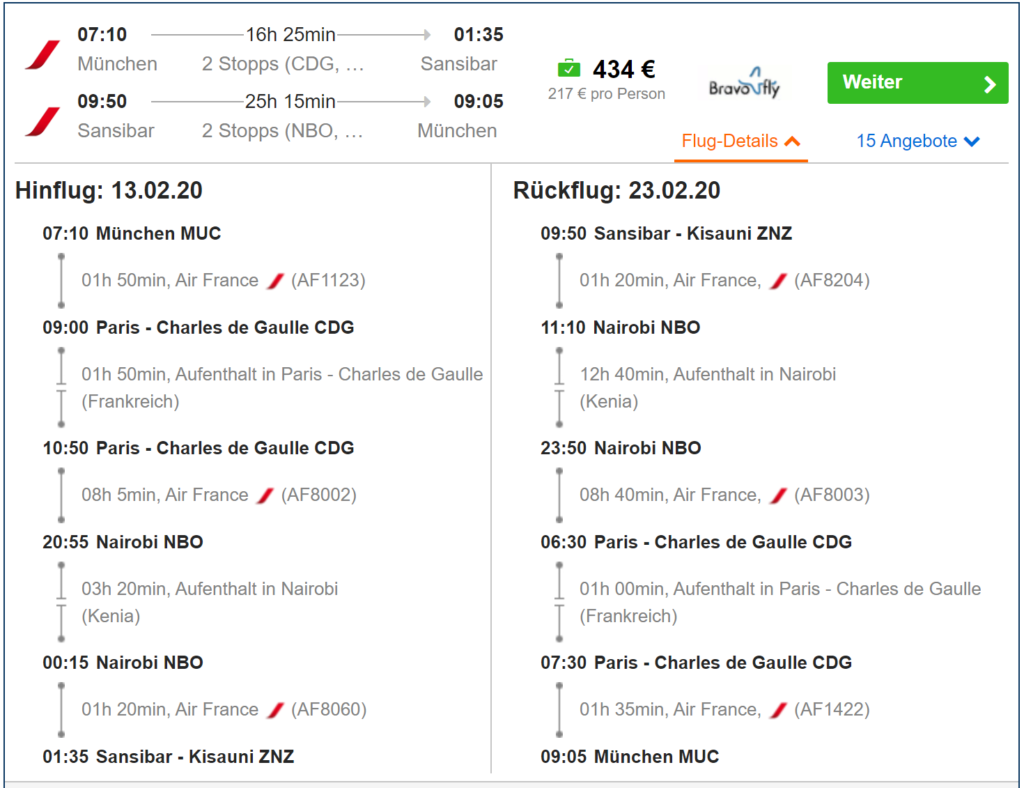Click the arrow next to 15 Angebote
1024x788 pixels.
972,141
